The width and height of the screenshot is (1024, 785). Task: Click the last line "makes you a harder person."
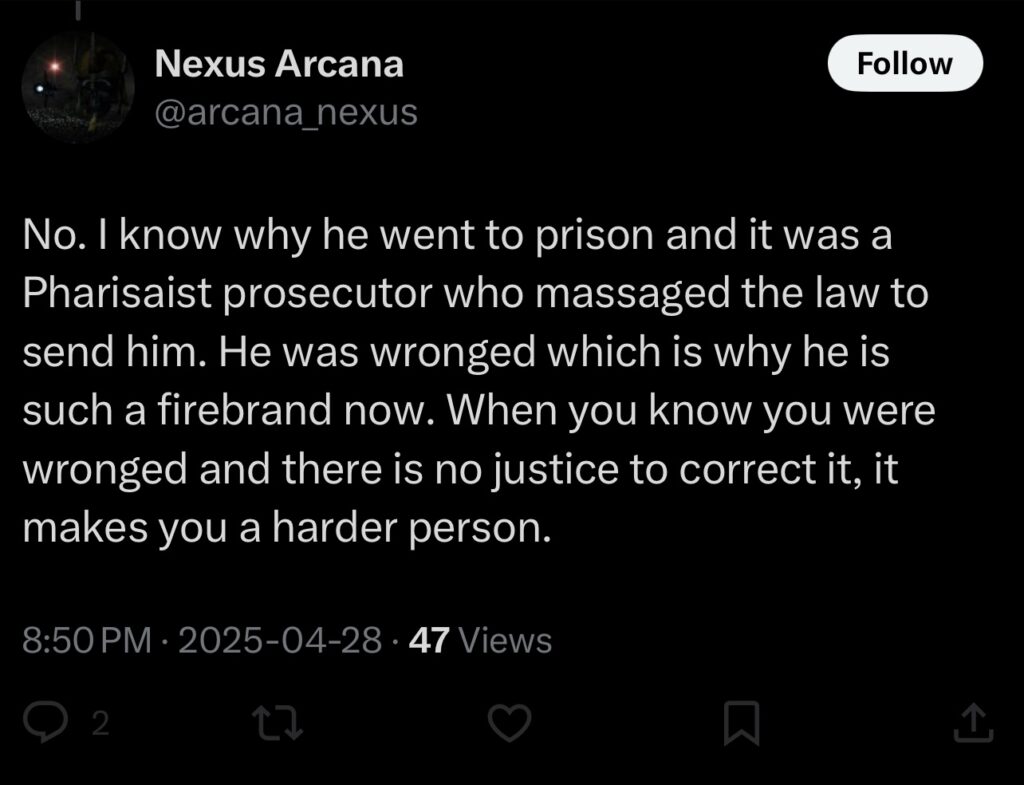[x=287, y=527]
